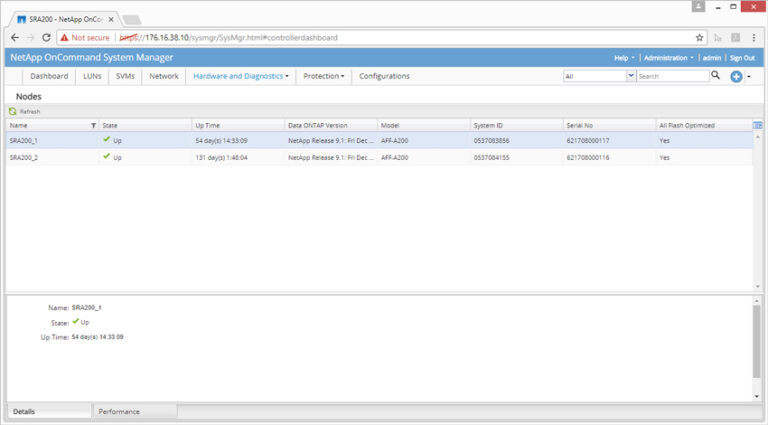
Task: Click the Name column filter icon
Action: pos(94,126)
